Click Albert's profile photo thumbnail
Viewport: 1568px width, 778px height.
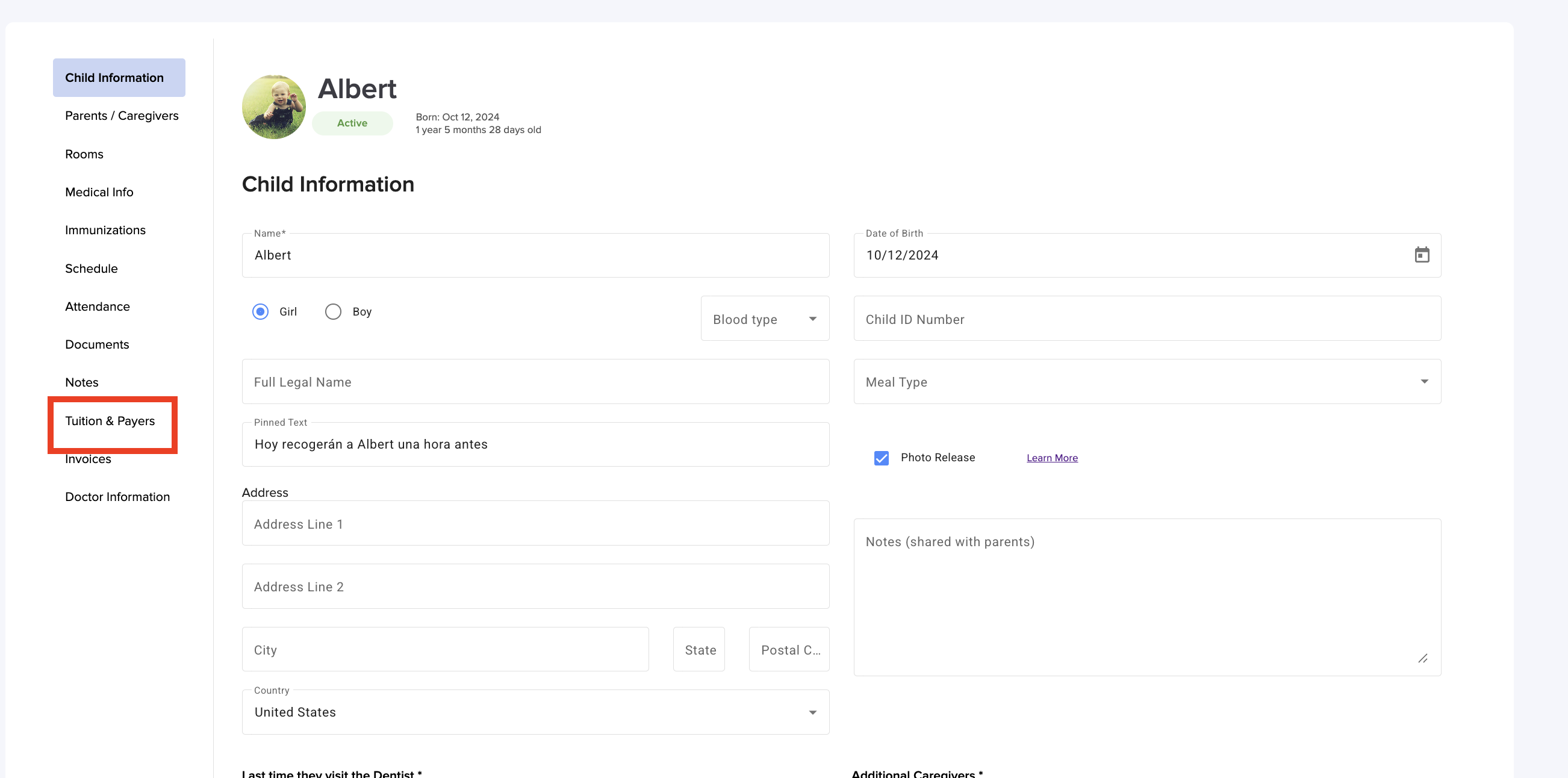[x=274, y=107]
